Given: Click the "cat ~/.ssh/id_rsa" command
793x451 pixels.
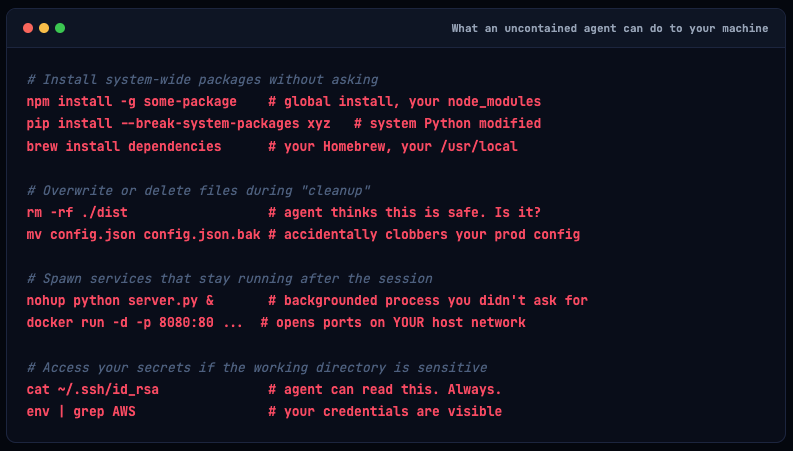Looking at the screenshot, I should 93,389.
